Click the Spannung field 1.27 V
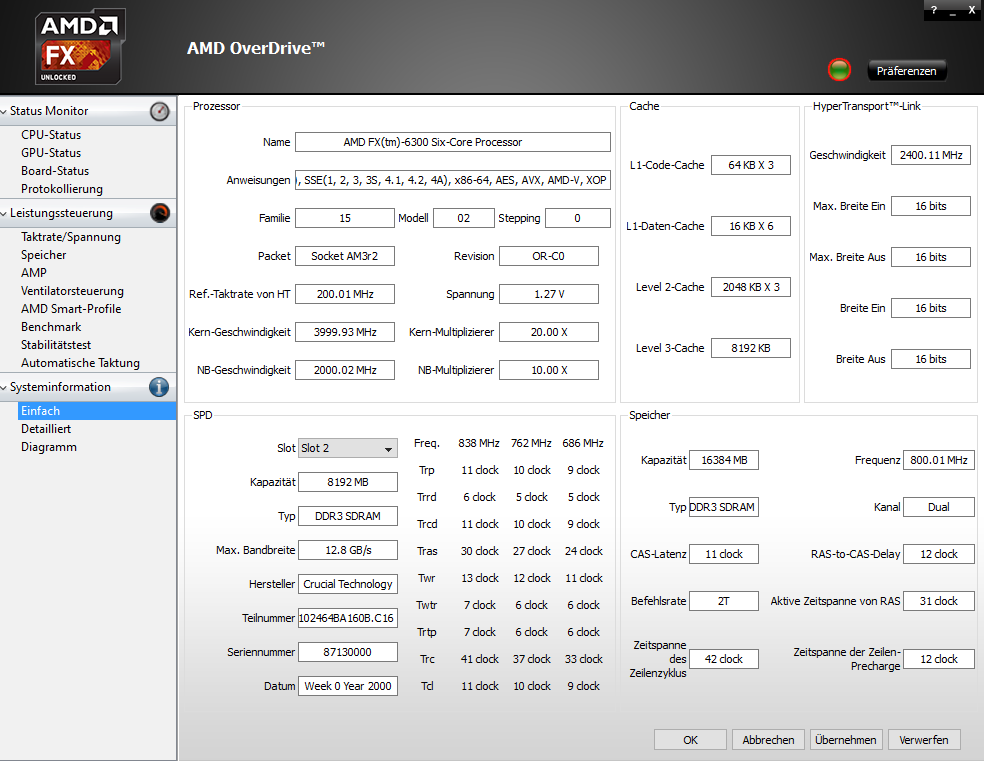The width and height of the screenshot is (984, 761). 548,294
